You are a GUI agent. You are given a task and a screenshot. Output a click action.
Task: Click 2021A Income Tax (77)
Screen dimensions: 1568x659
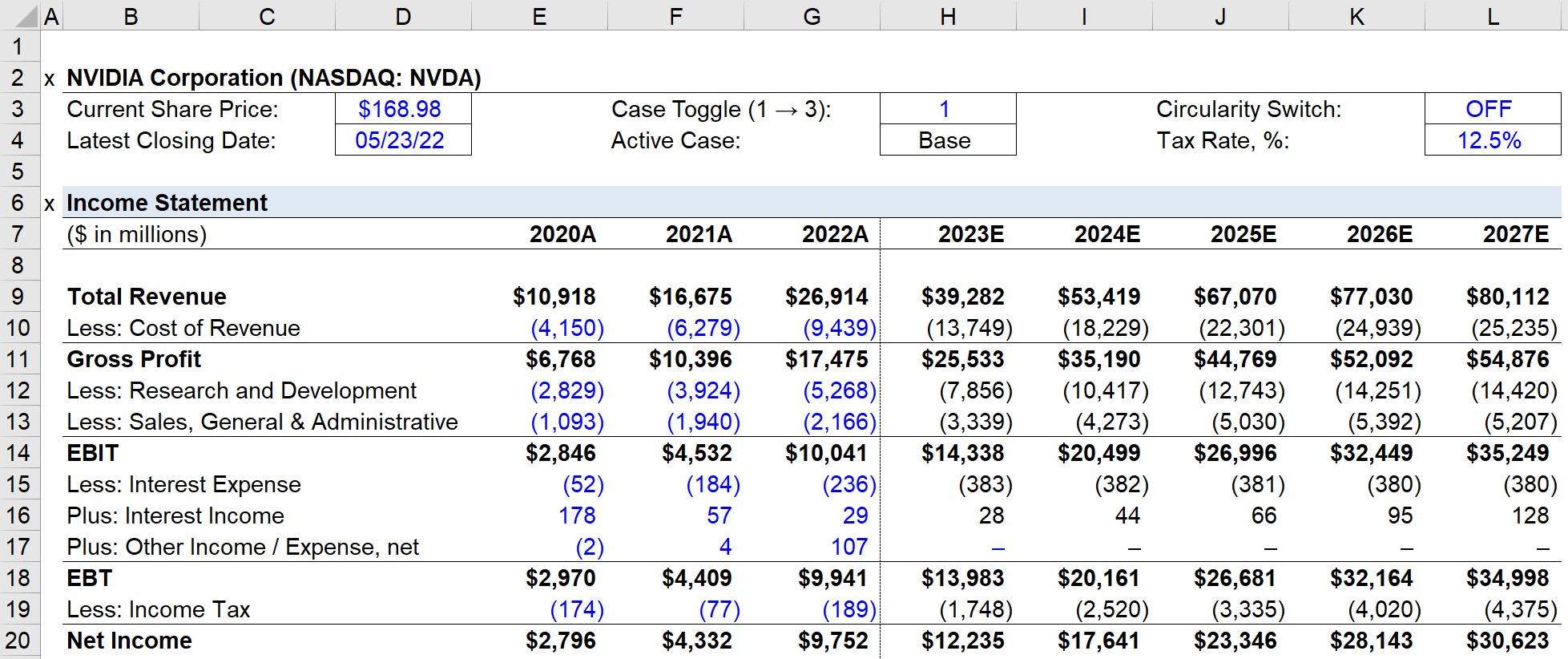(719, 609)
